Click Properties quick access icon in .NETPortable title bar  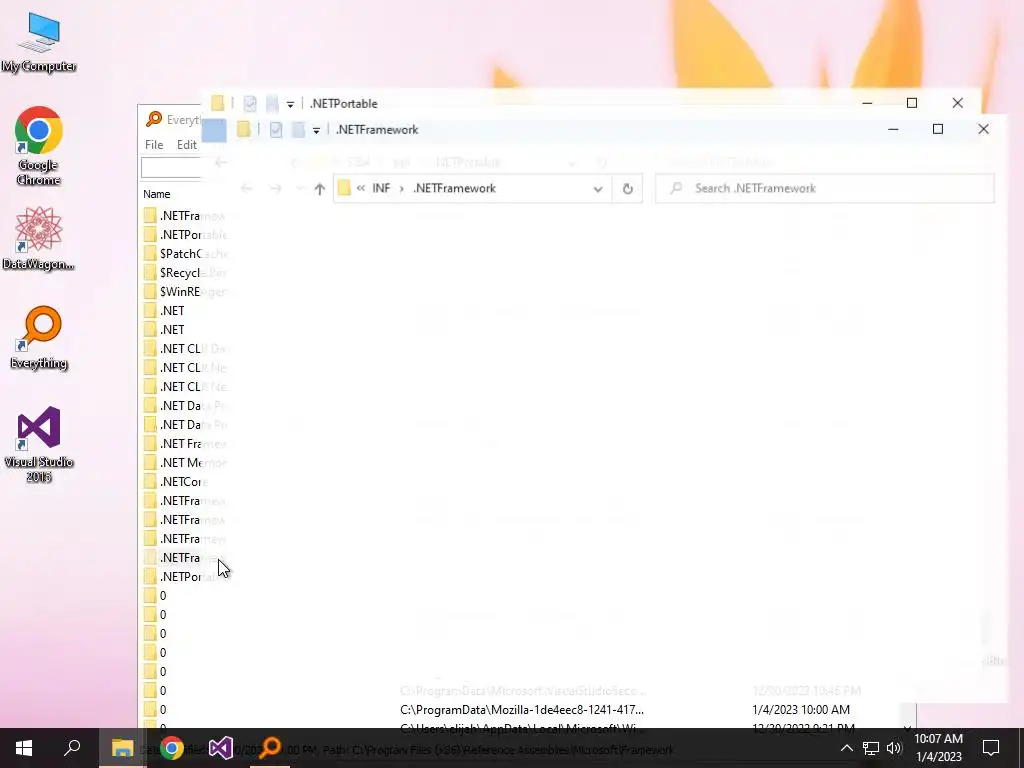[x=249, y=103]
